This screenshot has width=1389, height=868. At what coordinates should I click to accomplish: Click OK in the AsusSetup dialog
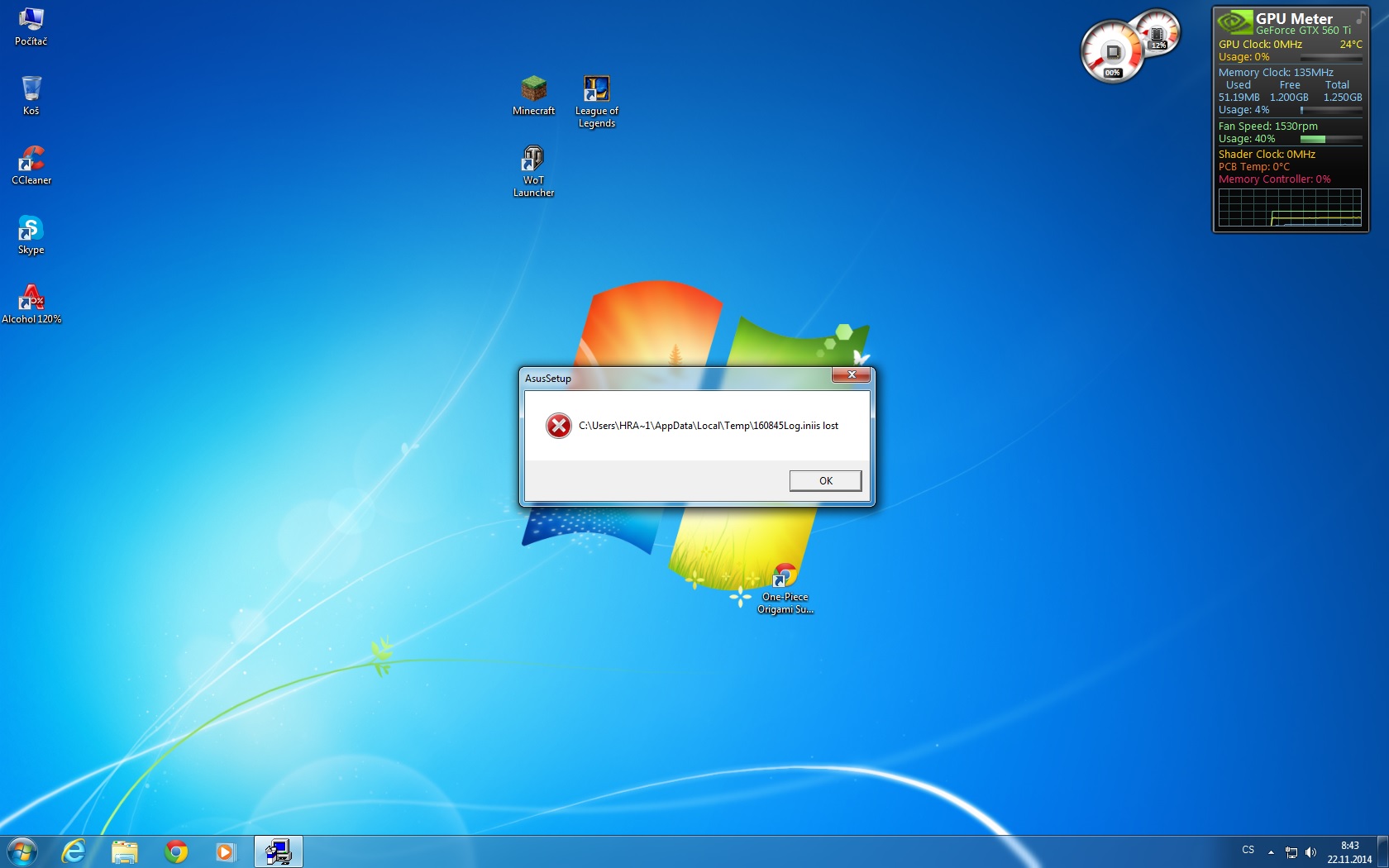click(825, 480)
